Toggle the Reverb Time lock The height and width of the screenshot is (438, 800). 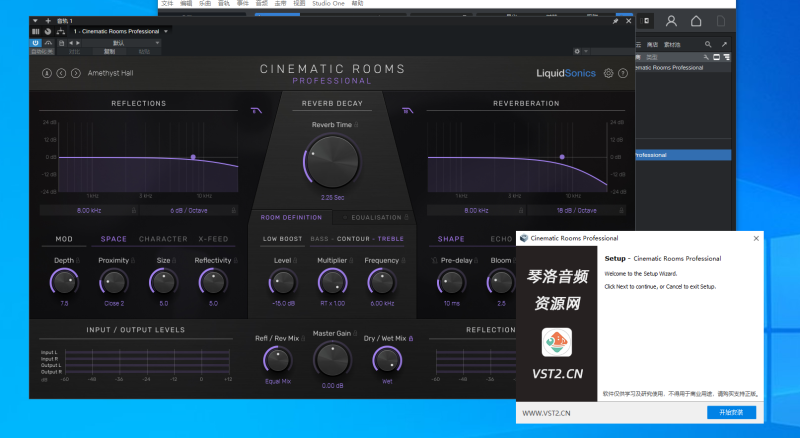(x=356, y=125)
